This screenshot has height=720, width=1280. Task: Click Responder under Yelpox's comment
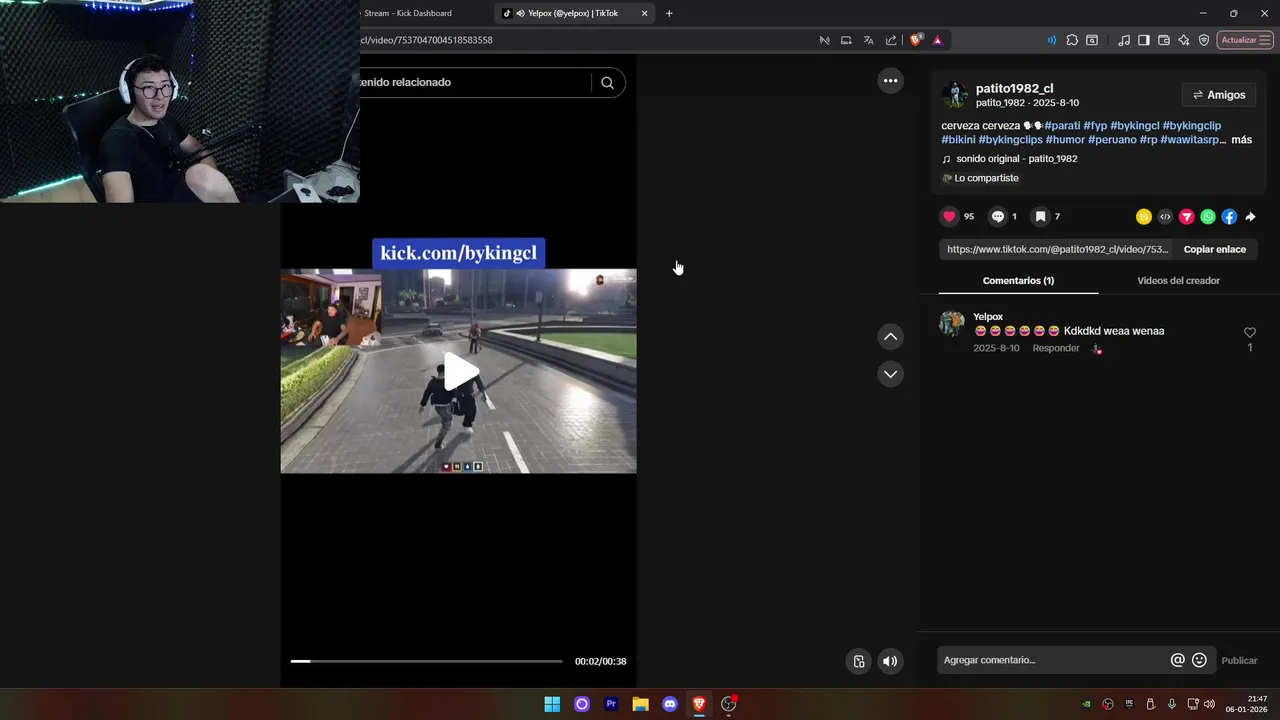pos(1056,348)
